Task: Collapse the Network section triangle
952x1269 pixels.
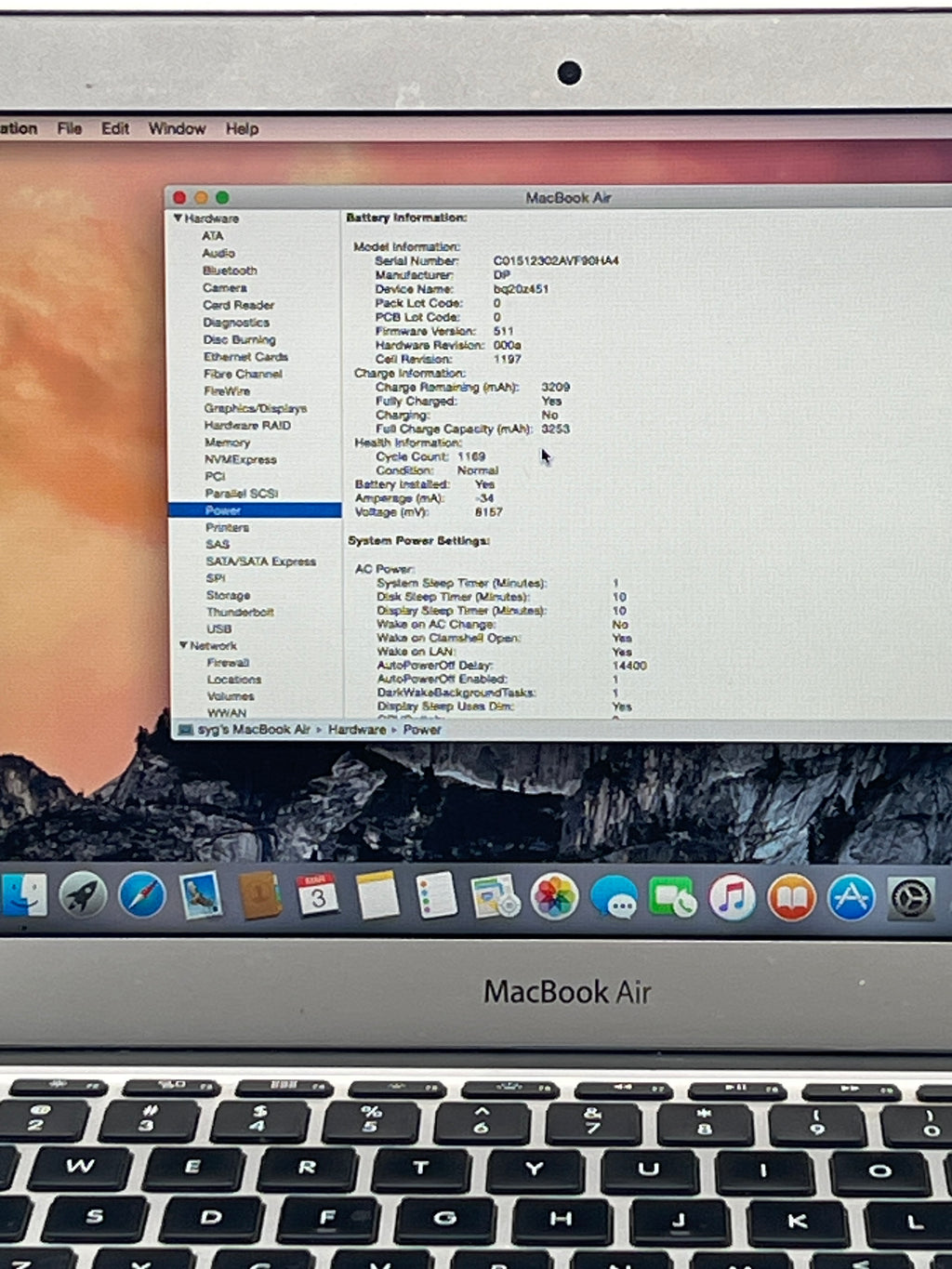Action: (183, 645)
